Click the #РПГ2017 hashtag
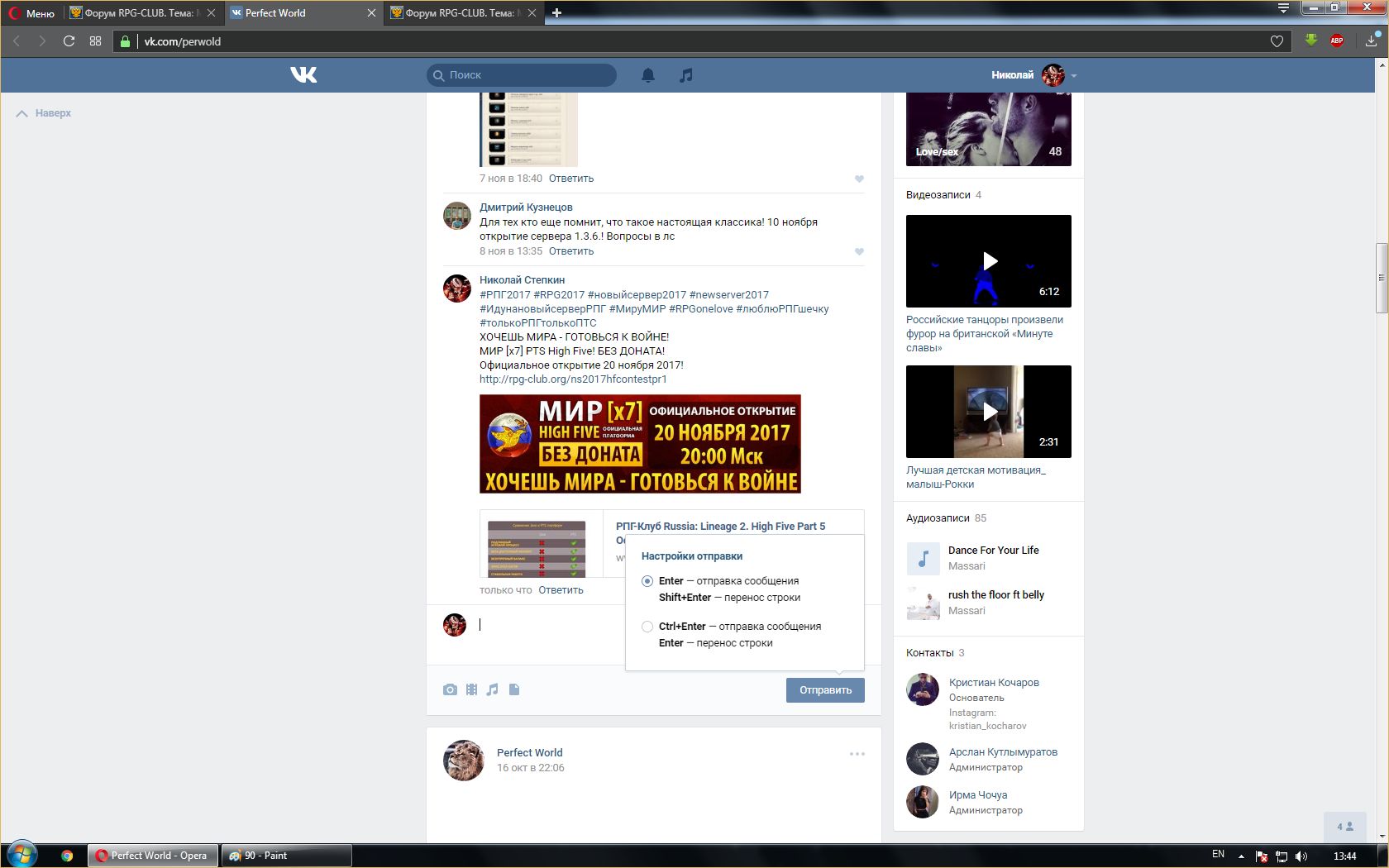Screen dimensions: 1389x868 coord(505,295)
